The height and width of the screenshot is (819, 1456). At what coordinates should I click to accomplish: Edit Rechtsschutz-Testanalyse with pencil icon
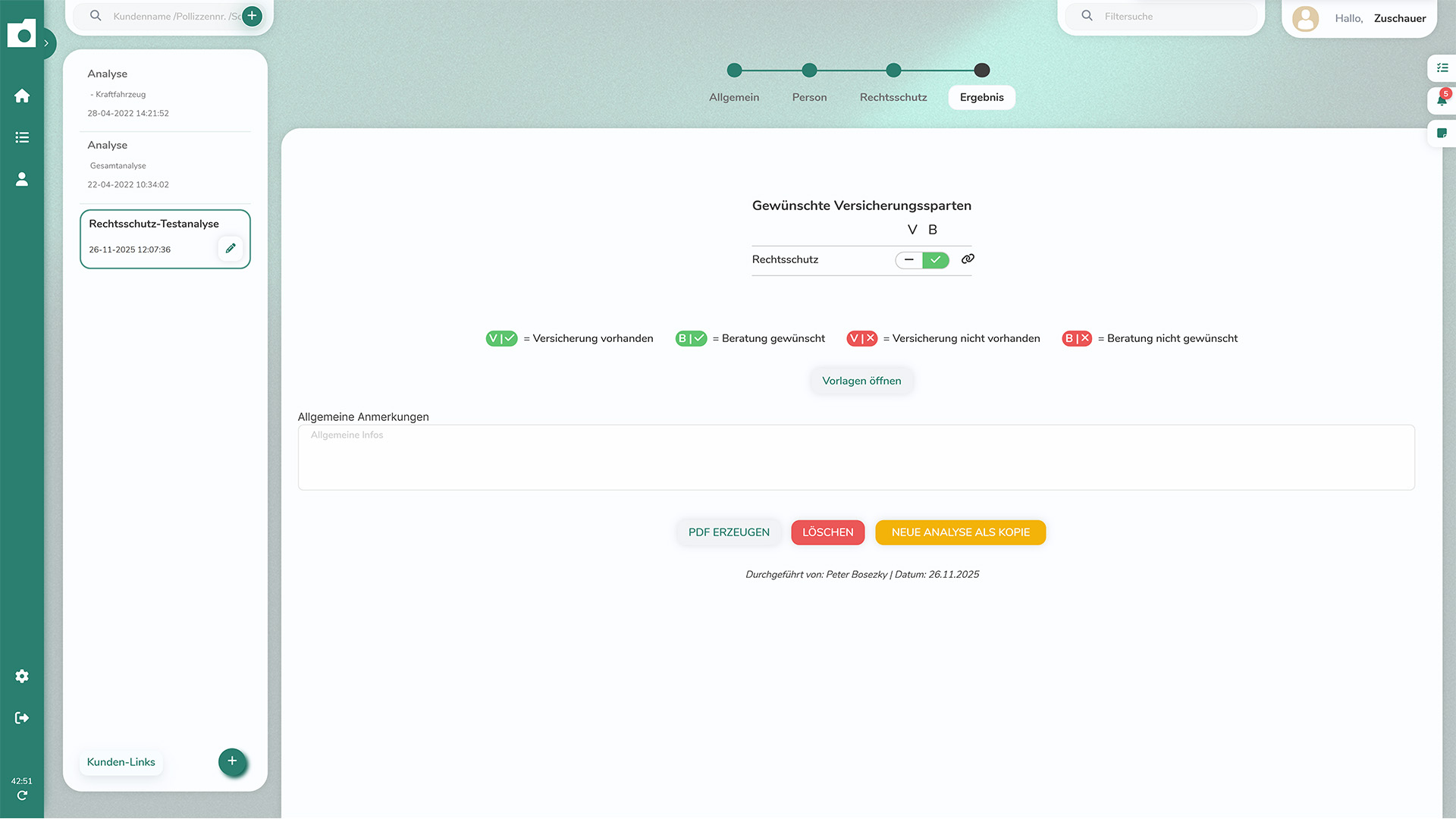click(x=231, y=249)
